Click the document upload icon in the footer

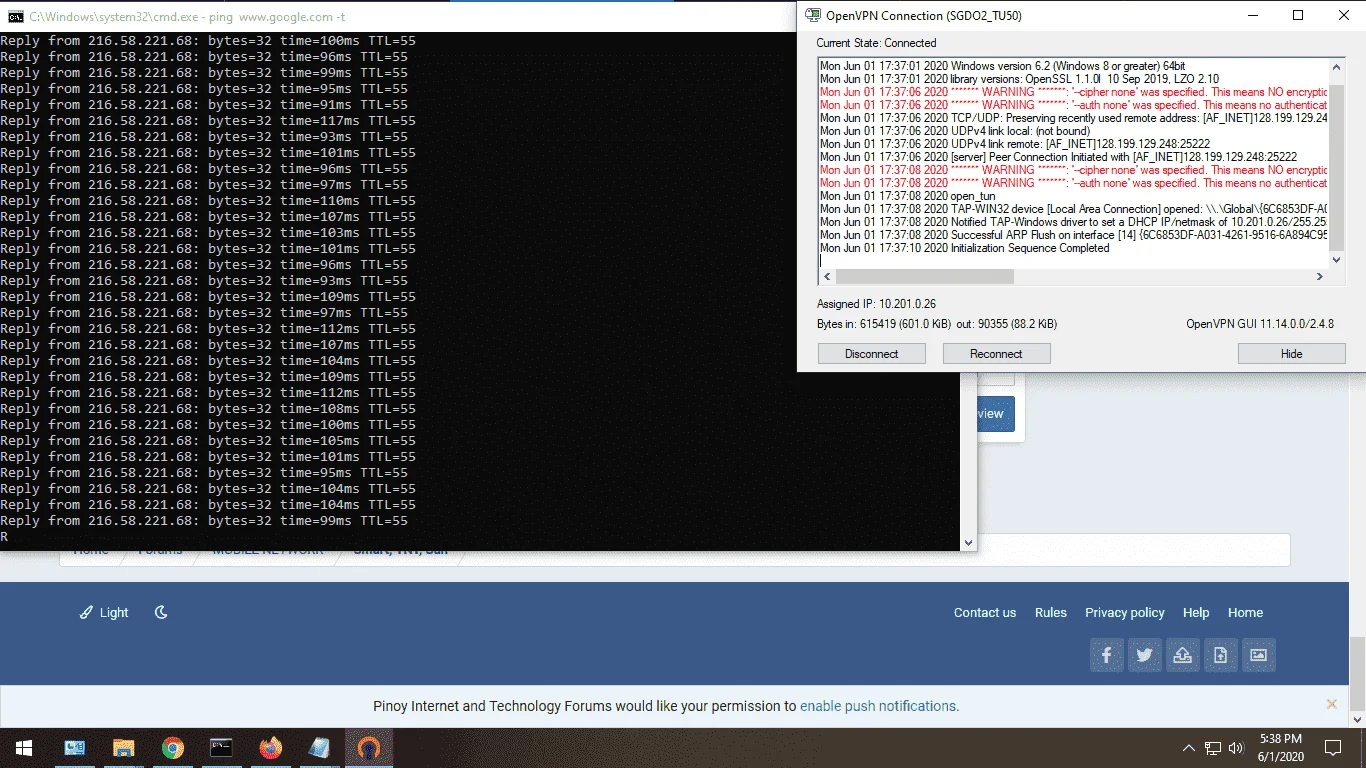click(1221, 655)
